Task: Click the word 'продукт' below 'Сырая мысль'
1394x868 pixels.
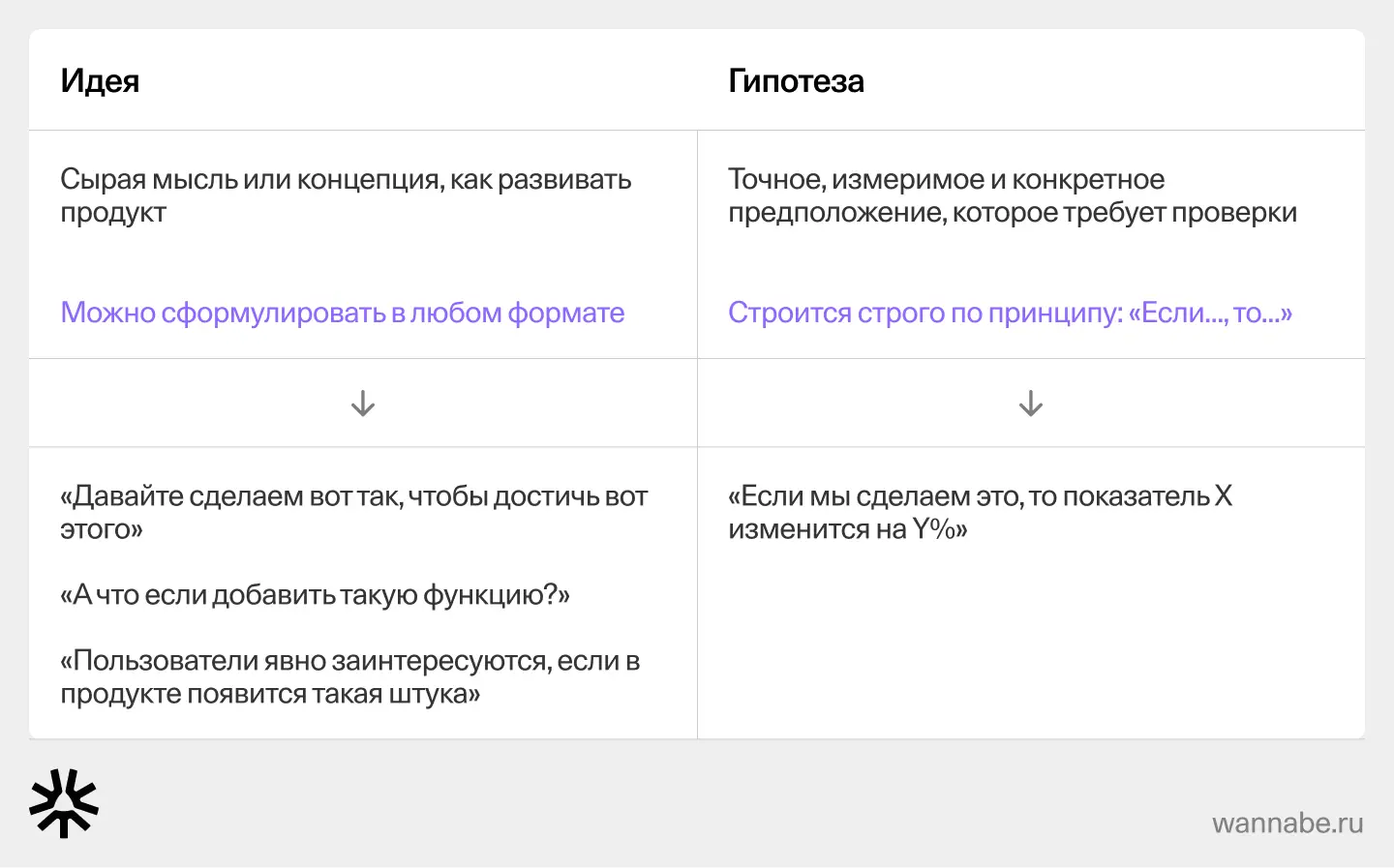Action: click(113, 213)
